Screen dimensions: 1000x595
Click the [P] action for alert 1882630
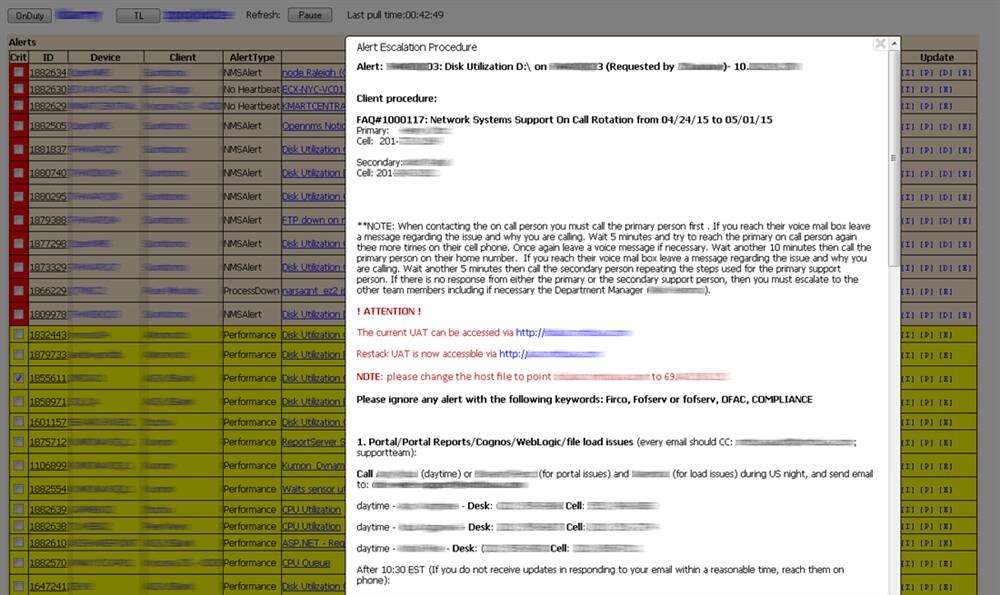pos(927,89)
